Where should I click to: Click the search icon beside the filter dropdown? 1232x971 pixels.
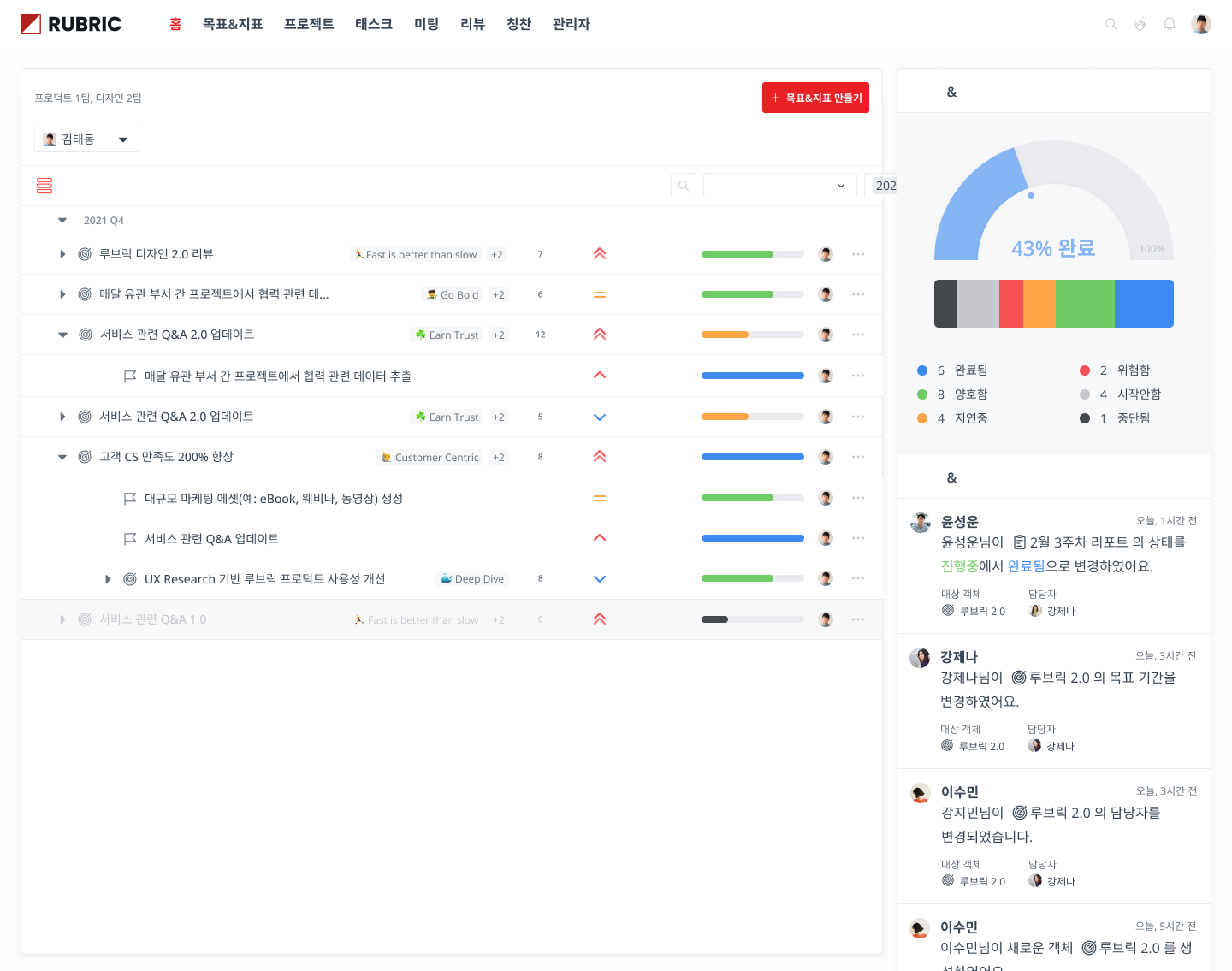pyautogui.click(x=683, y=186)
